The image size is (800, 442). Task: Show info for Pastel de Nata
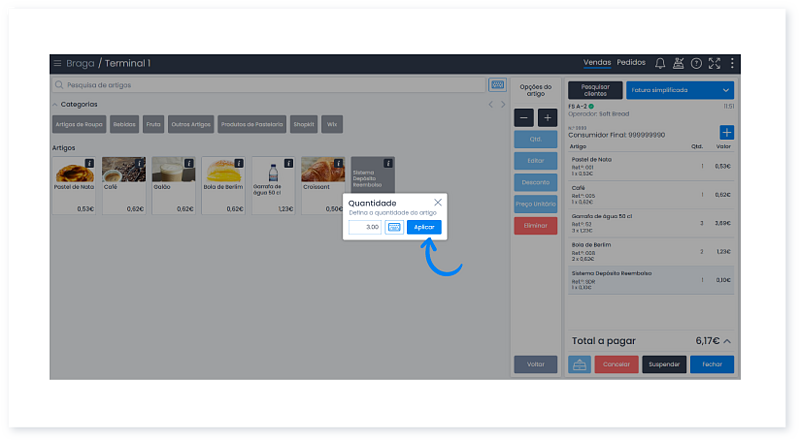click(x=89, y=163)
